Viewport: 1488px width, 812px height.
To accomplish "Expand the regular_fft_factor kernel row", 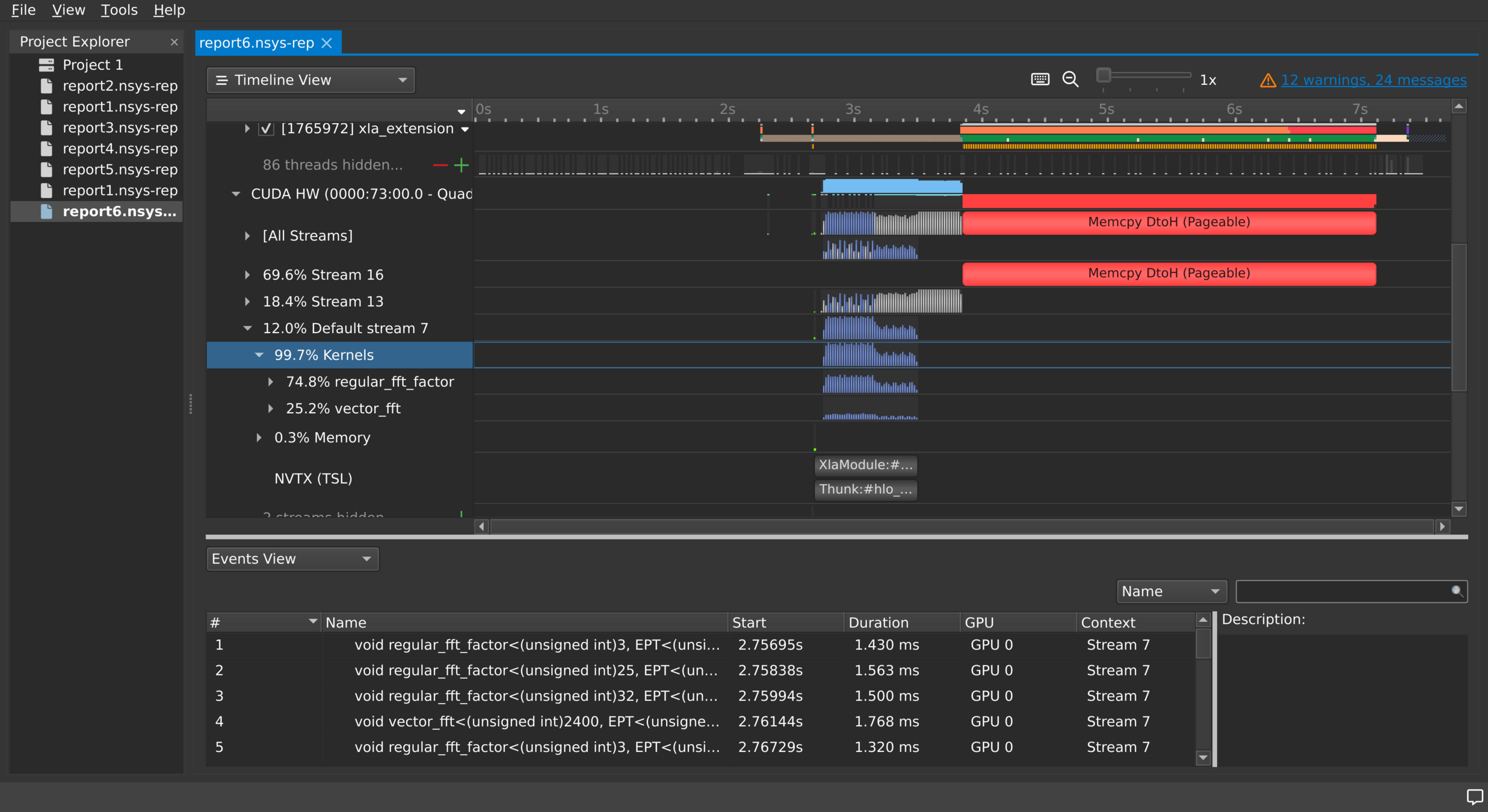I will pos(271,382).
